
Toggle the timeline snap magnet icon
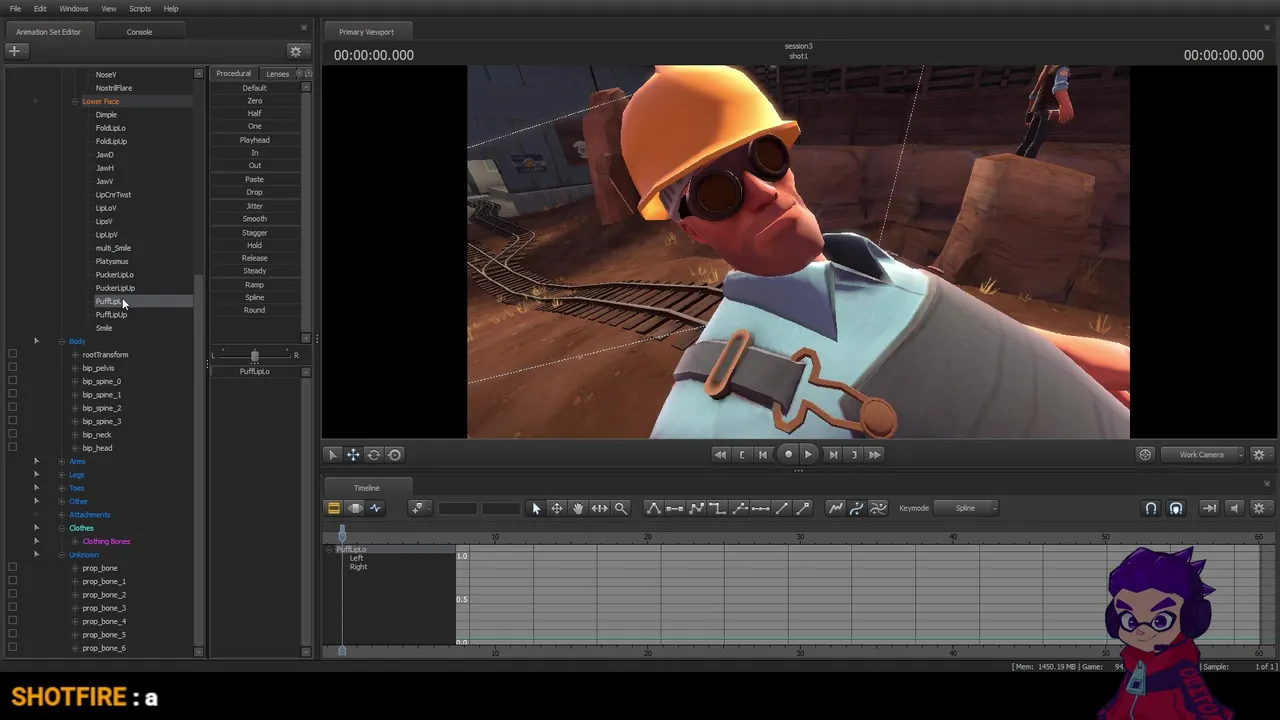pyautogui.click(x=1151, y=508)
